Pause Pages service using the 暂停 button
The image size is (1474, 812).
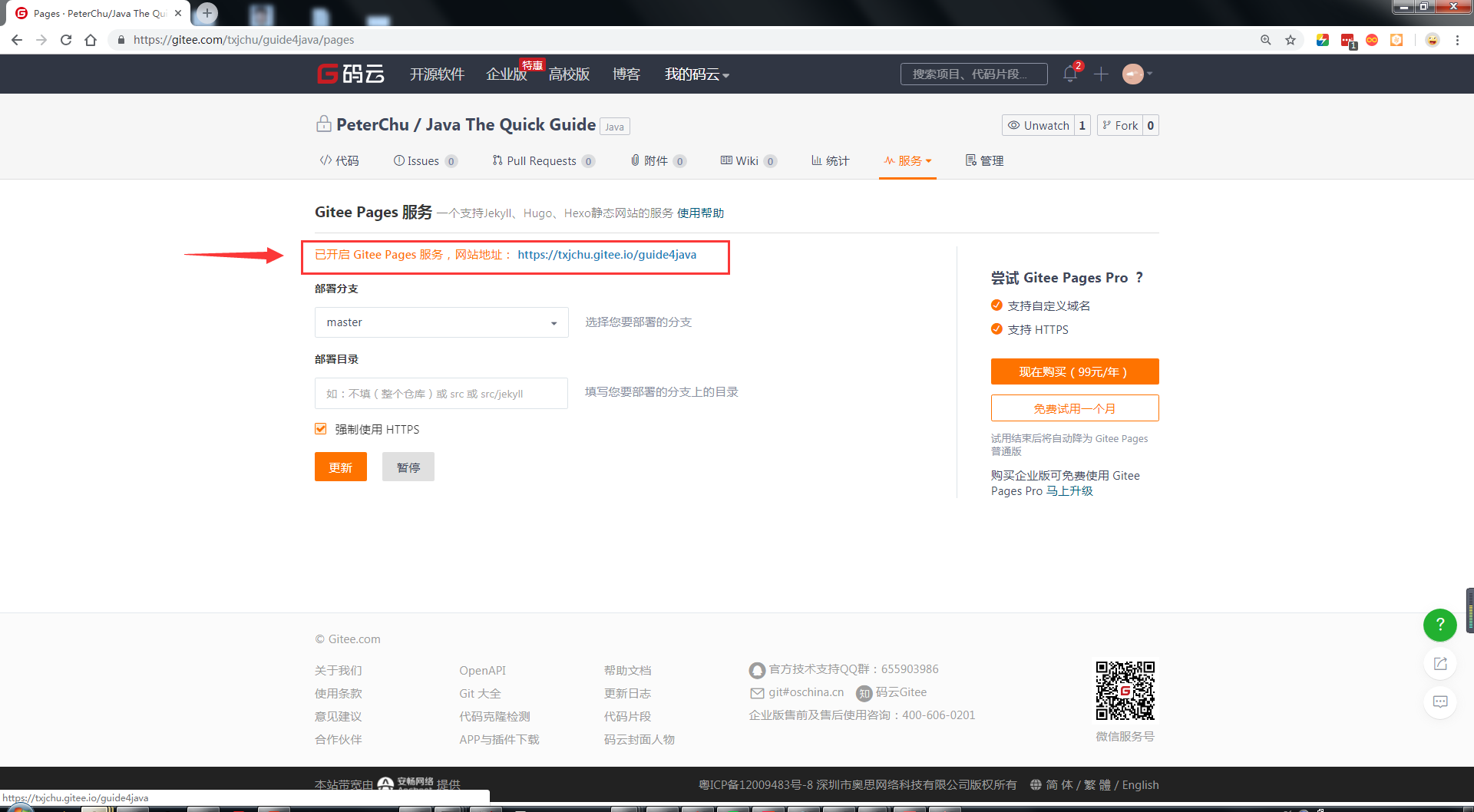pos(408,467)
